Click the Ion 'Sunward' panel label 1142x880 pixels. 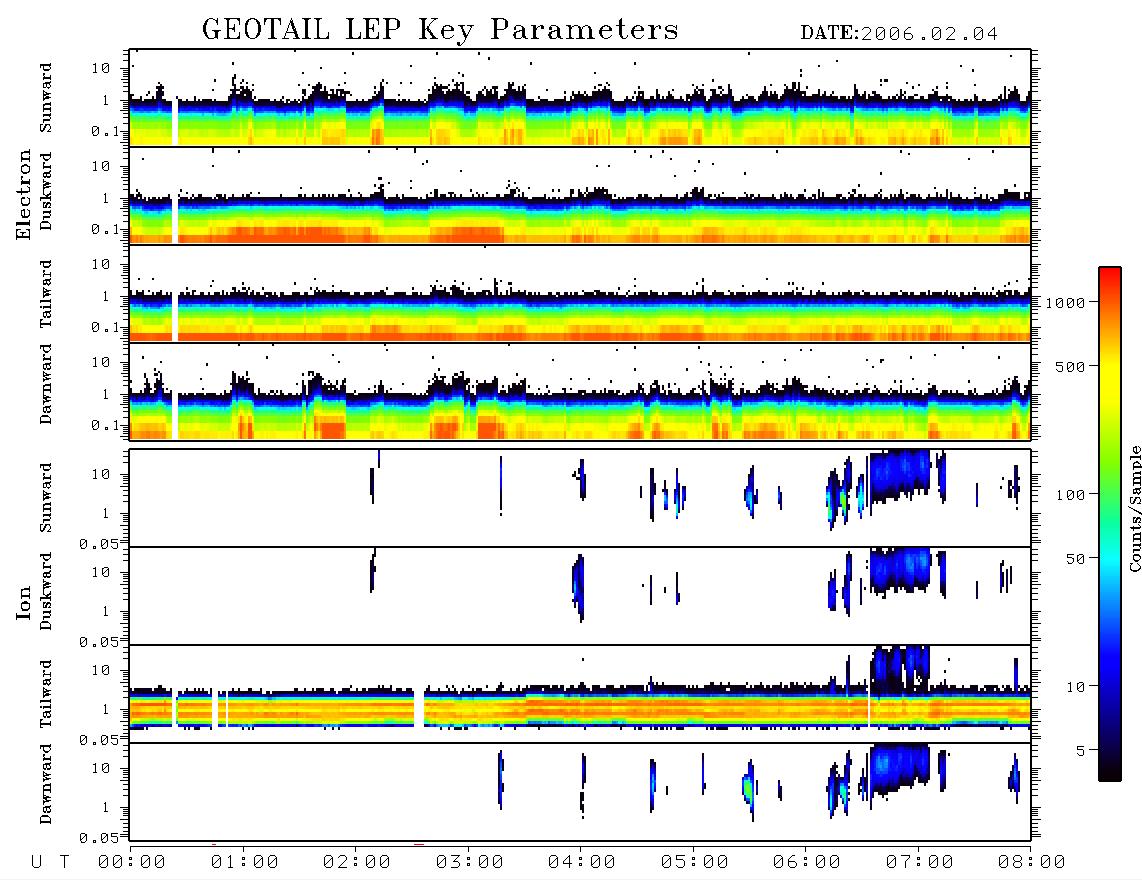[46, 497]
